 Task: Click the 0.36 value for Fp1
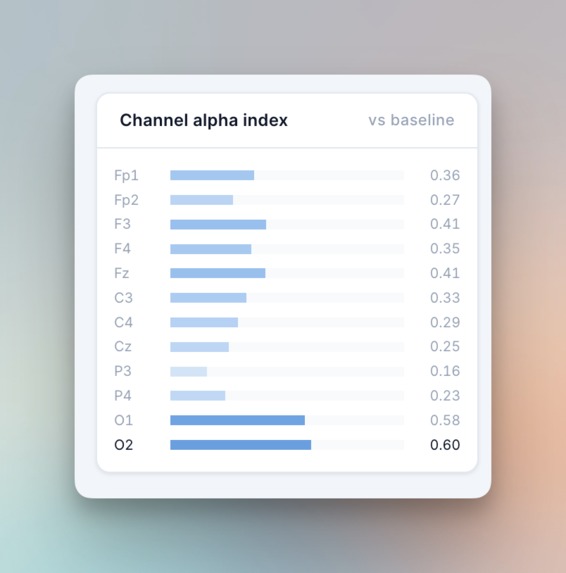(445, 175)
